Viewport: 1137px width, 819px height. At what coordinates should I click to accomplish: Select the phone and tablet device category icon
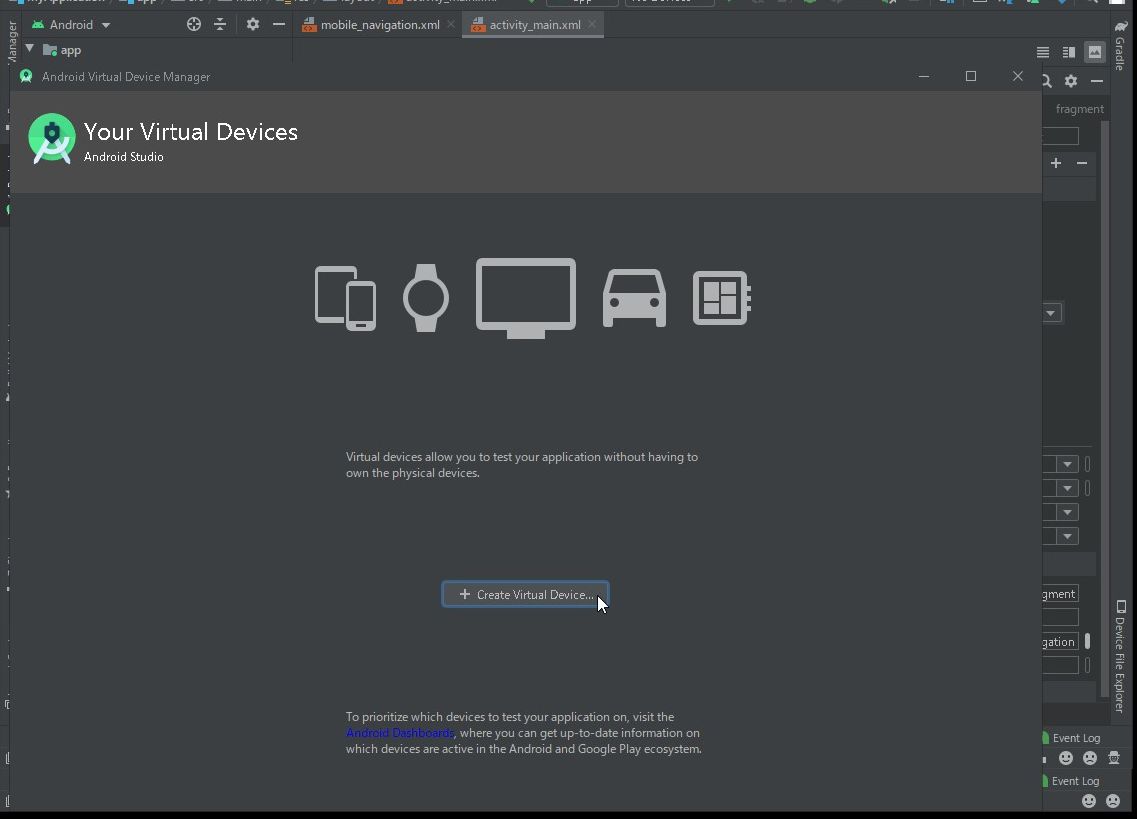(x=344, y=297)
